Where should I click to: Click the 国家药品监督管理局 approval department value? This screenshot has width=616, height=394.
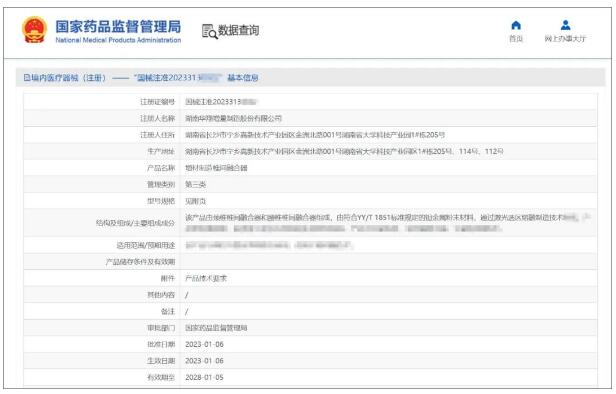(x=216, y=328)
